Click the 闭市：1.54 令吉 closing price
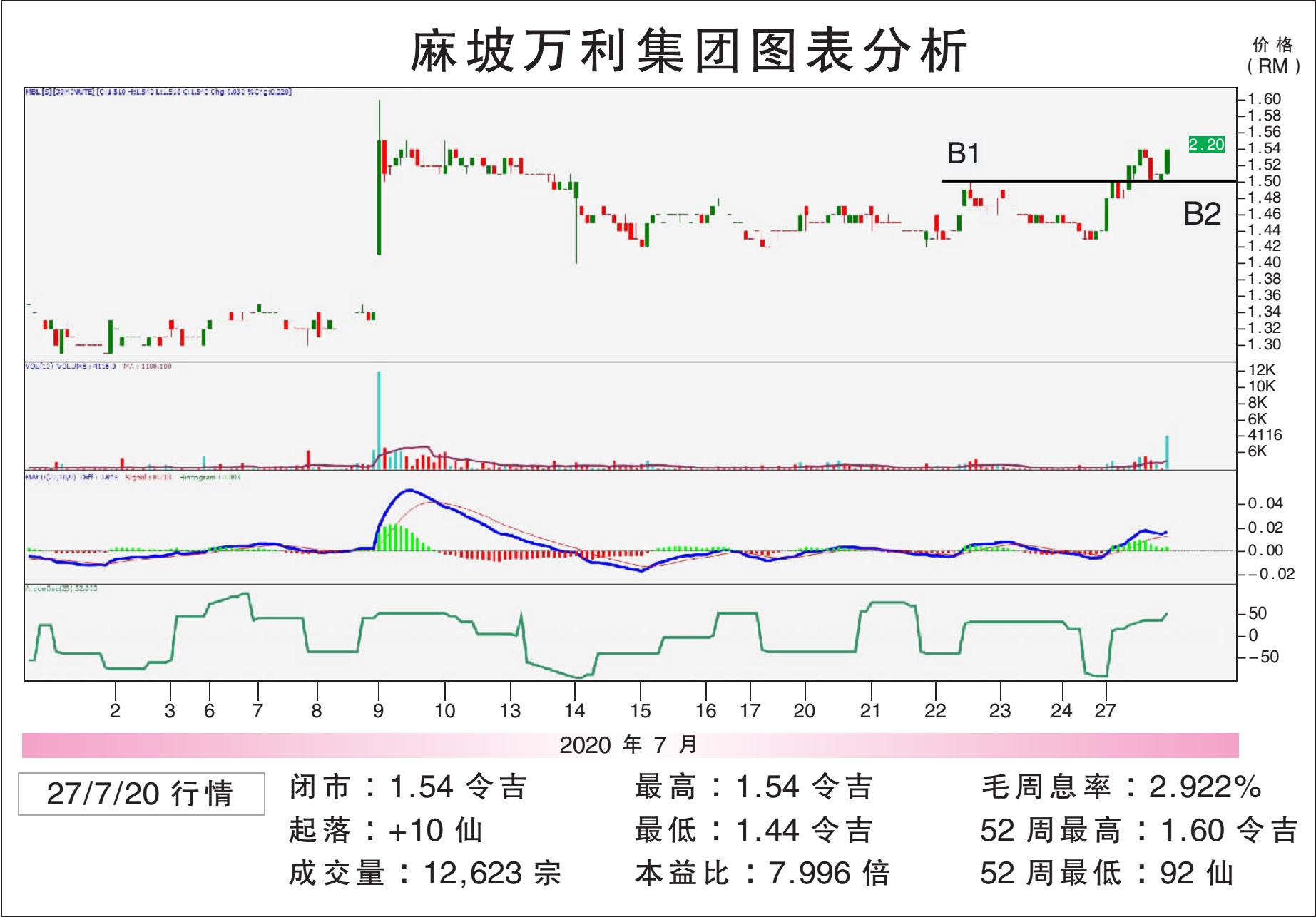1316x917 pixels. pos(408,787)
